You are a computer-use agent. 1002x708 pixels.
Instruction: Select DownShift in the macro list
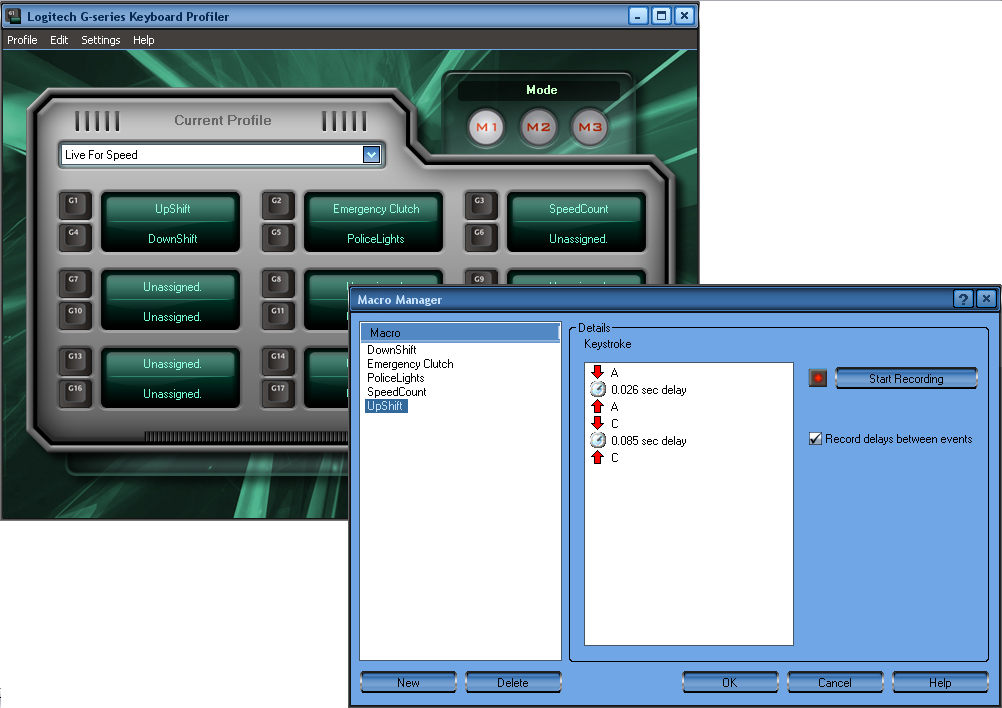(392, 350)
